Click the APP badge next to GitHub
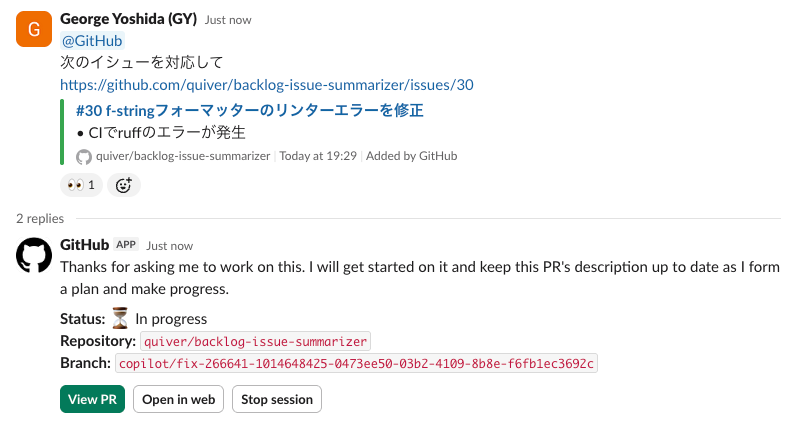Screen dimensions: 790x431 pyautogui.click(x=126, y=244)
